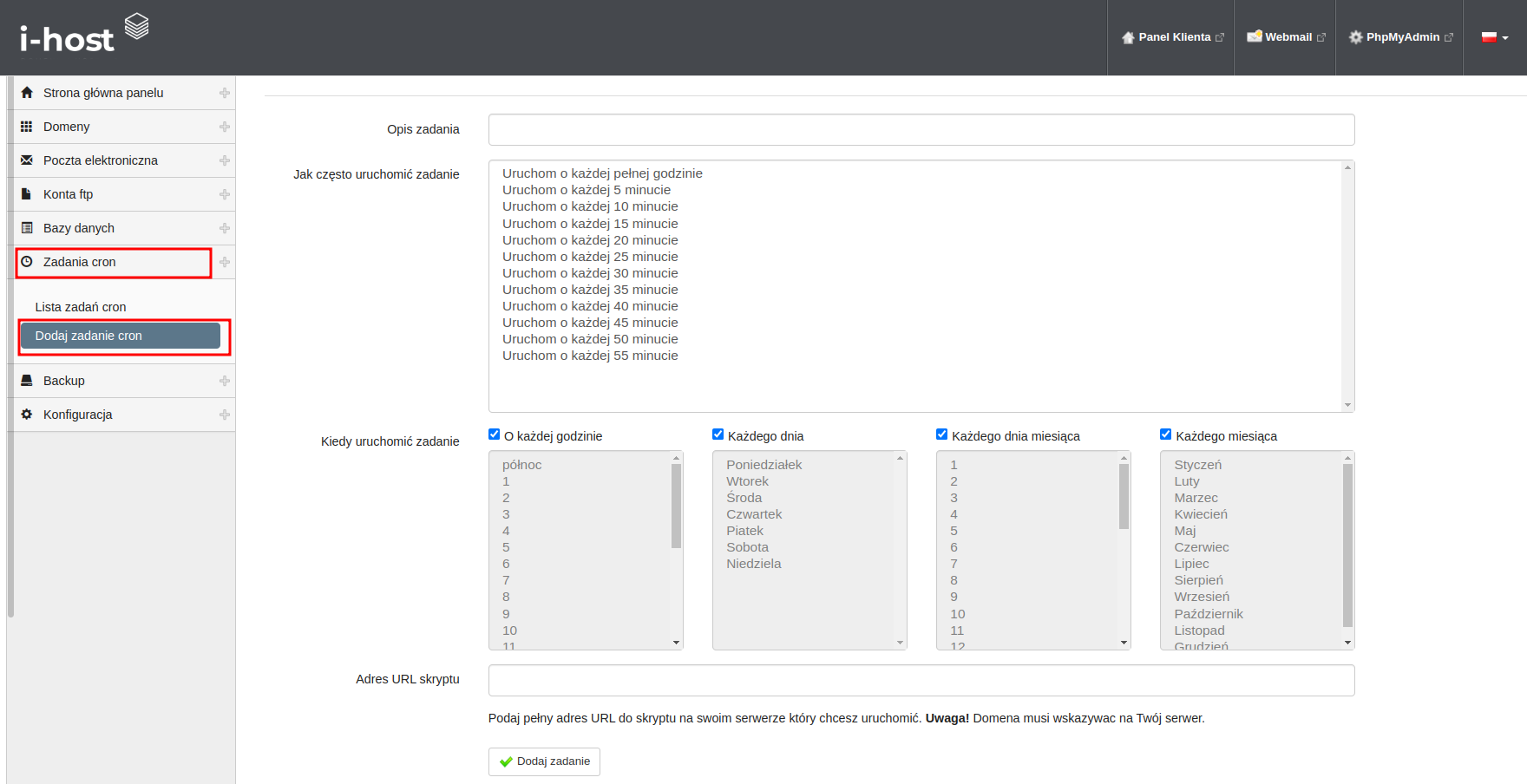Click the drive icon next to Backup
The image size is (1527, 784).
pyautogui.click(x=27, y=381)
